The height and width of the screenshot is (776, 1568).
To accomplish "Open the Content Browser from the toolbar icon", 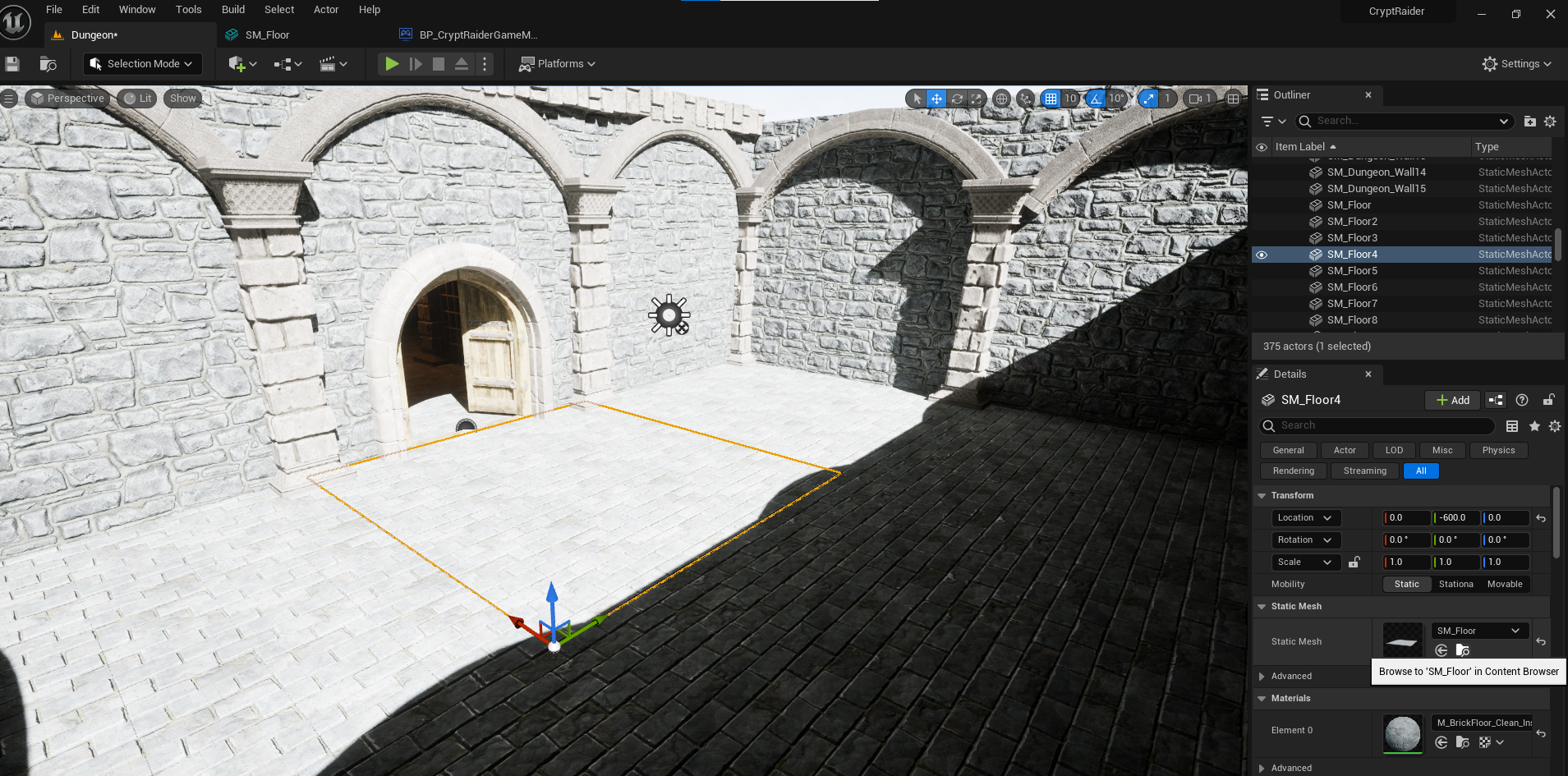I will (x=48, y=64).
